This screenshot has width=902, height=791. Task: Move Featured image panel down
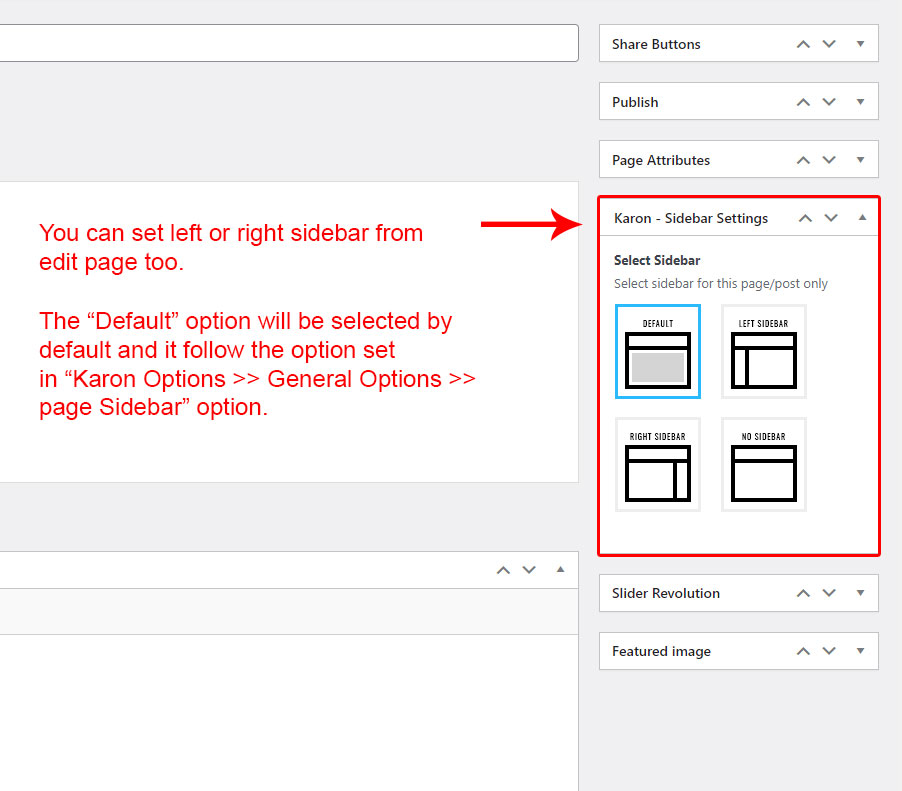829,651
